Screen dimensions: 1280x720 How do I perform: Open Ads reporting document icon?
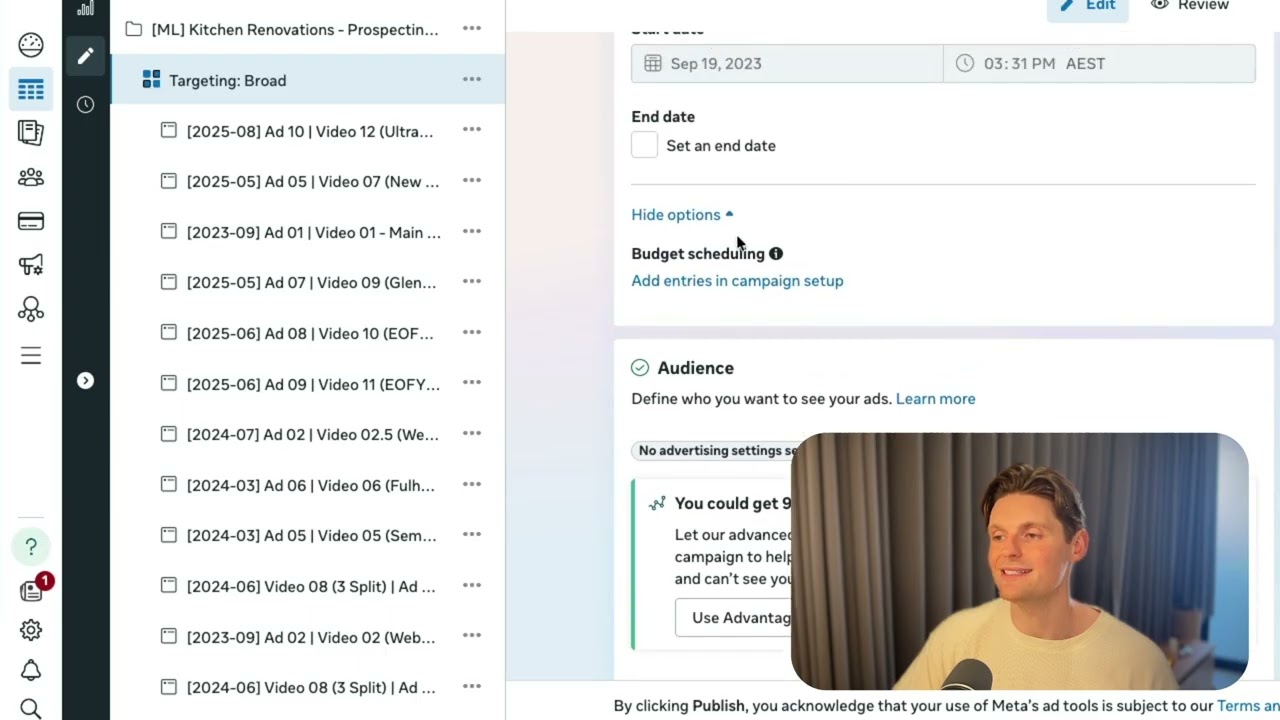pyautogui.click(x=31, y=132)
